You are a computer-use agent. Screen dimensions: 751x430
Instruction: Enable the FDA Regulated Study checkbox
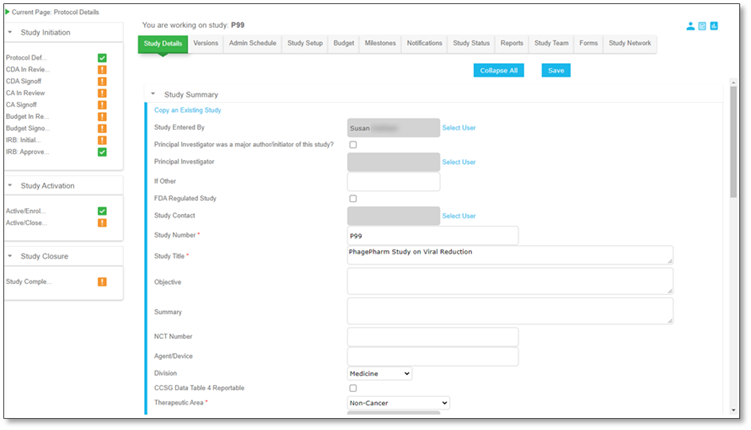(352, 199)
